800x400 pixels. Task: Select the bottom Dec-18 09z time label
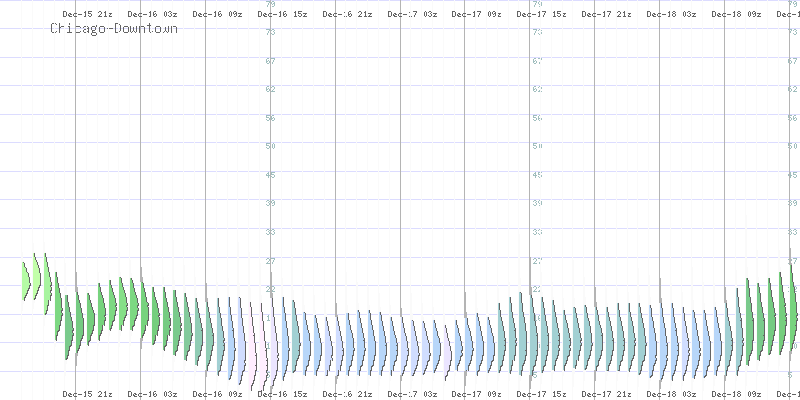pos(736,394)
